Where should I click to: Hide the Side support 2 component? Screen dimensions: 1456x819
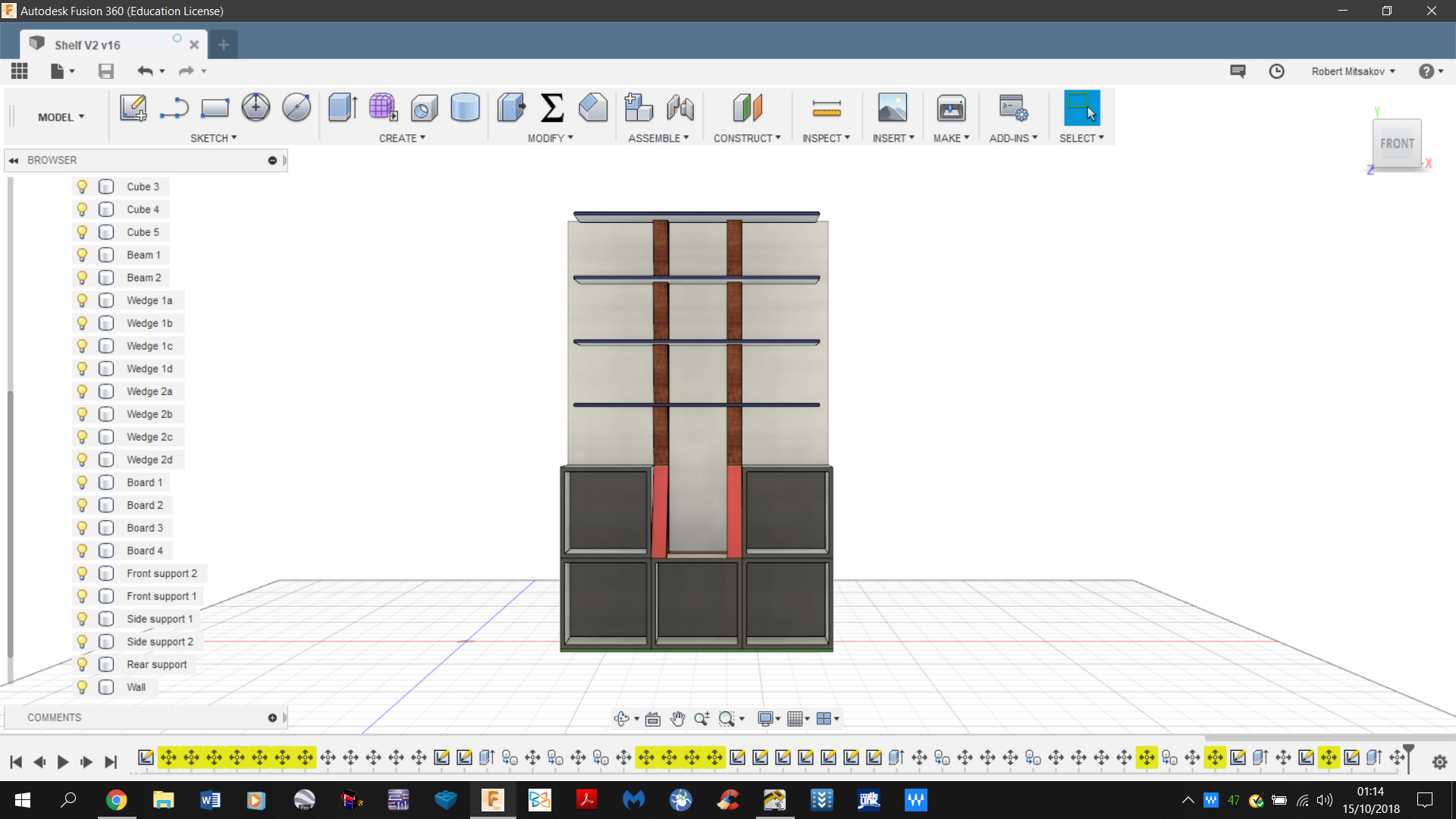pos(82,642)
